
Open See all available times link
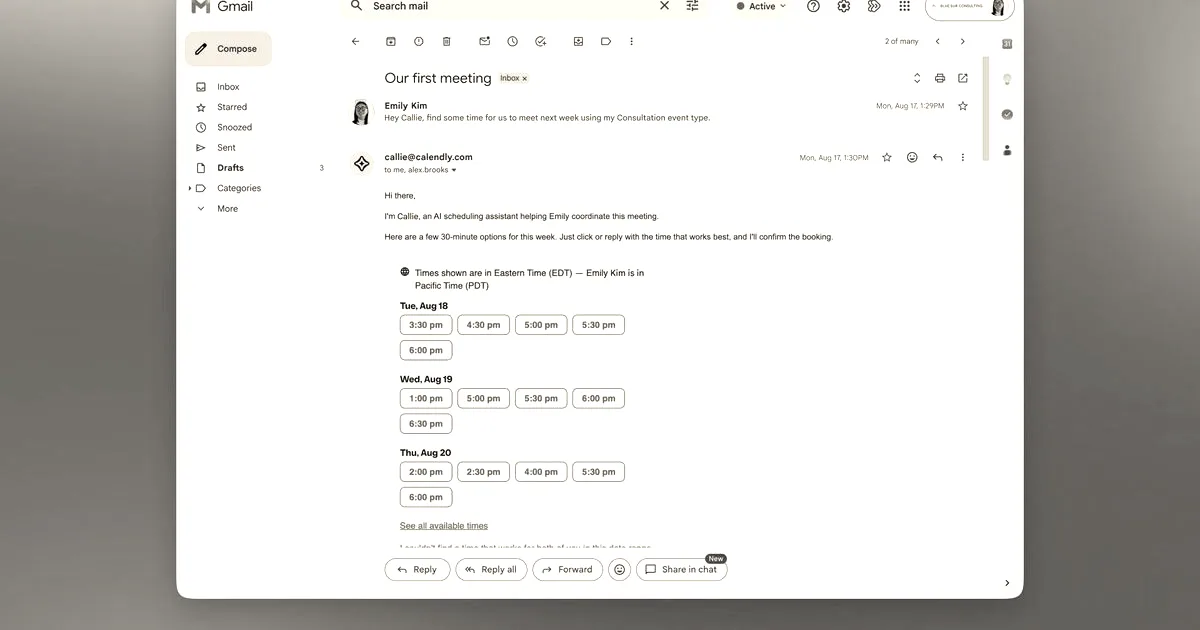[x=444, y=526]
